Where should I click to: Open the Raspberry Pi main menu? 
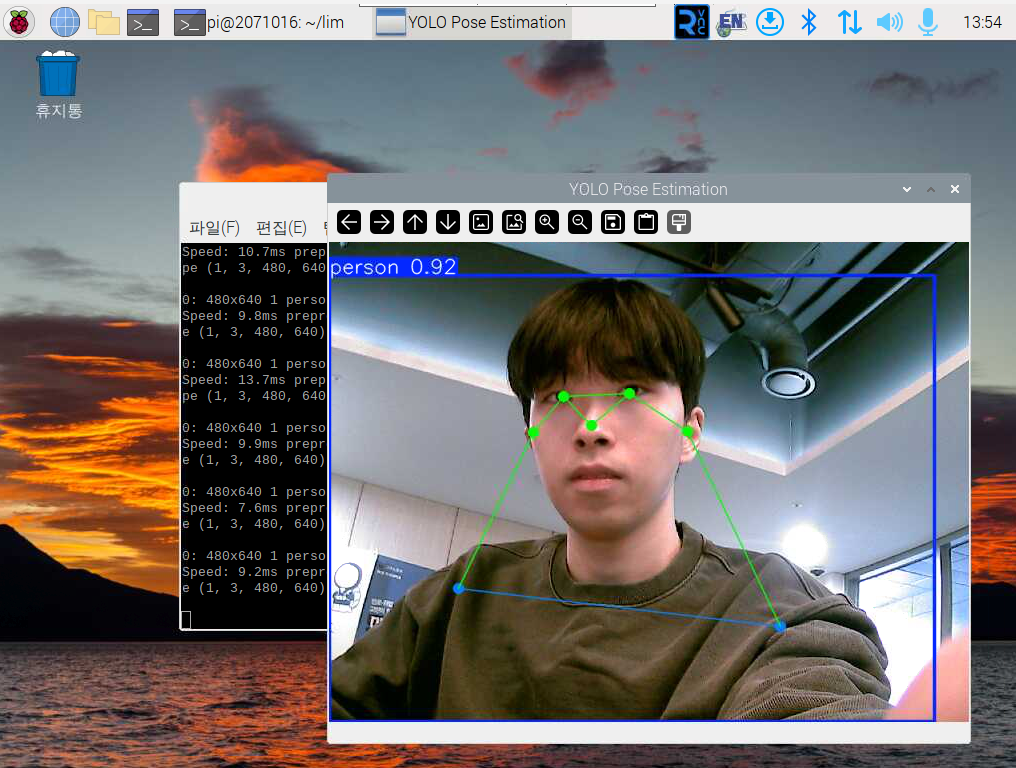tap(19, 22)
